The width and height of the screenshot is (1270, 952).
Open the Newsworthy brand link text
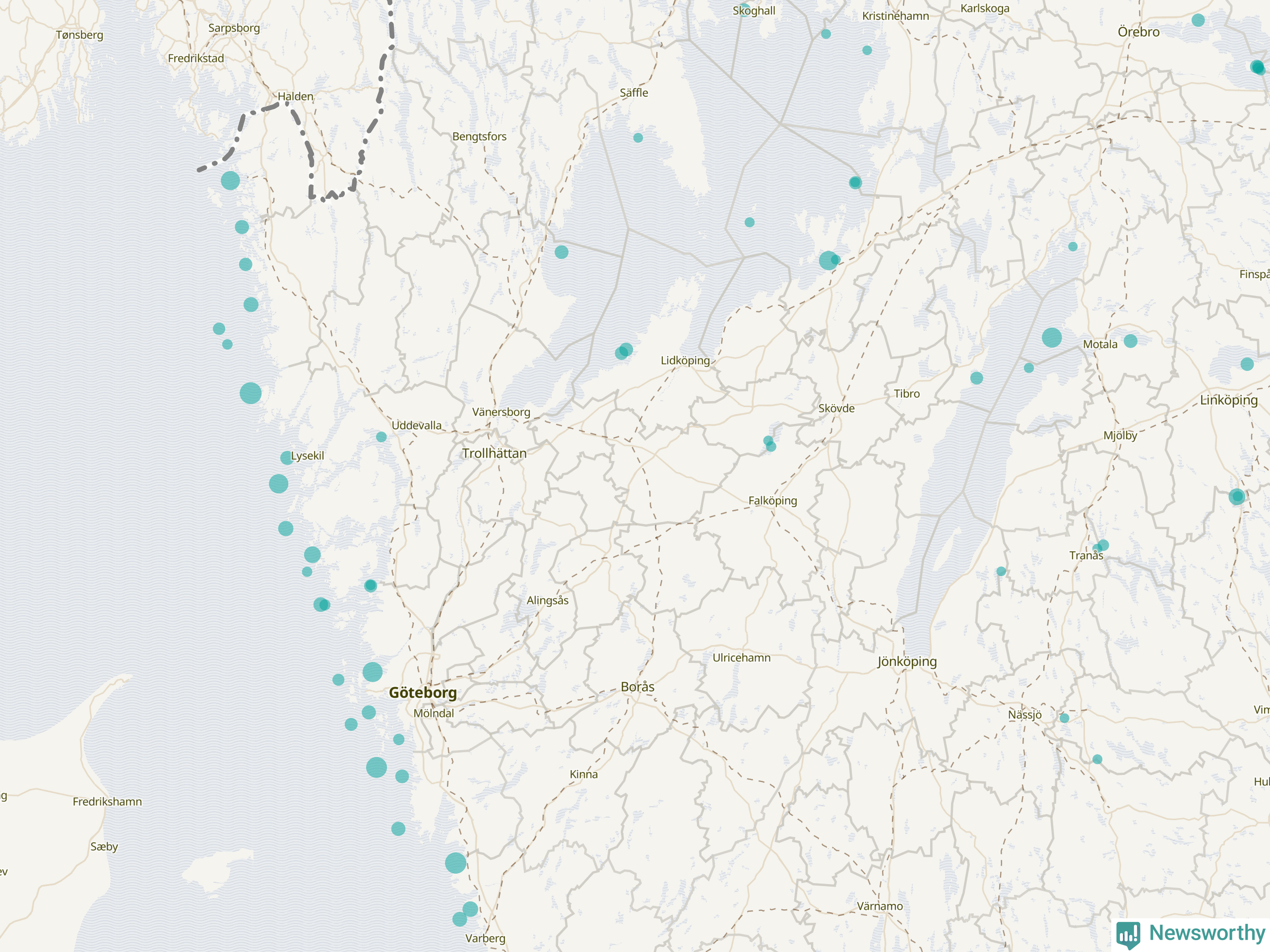[x=1207, y=933]
